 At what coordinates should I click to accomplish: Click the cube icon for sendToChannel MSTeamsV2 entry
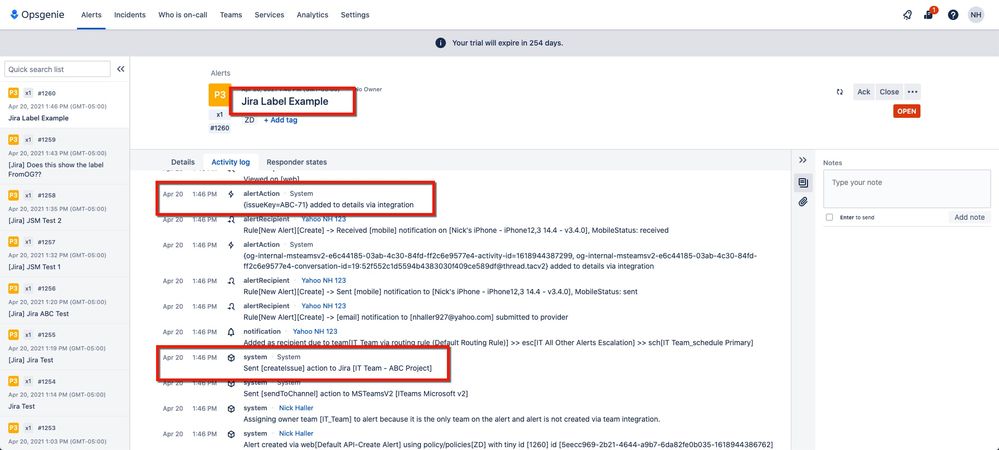point(231,383)
